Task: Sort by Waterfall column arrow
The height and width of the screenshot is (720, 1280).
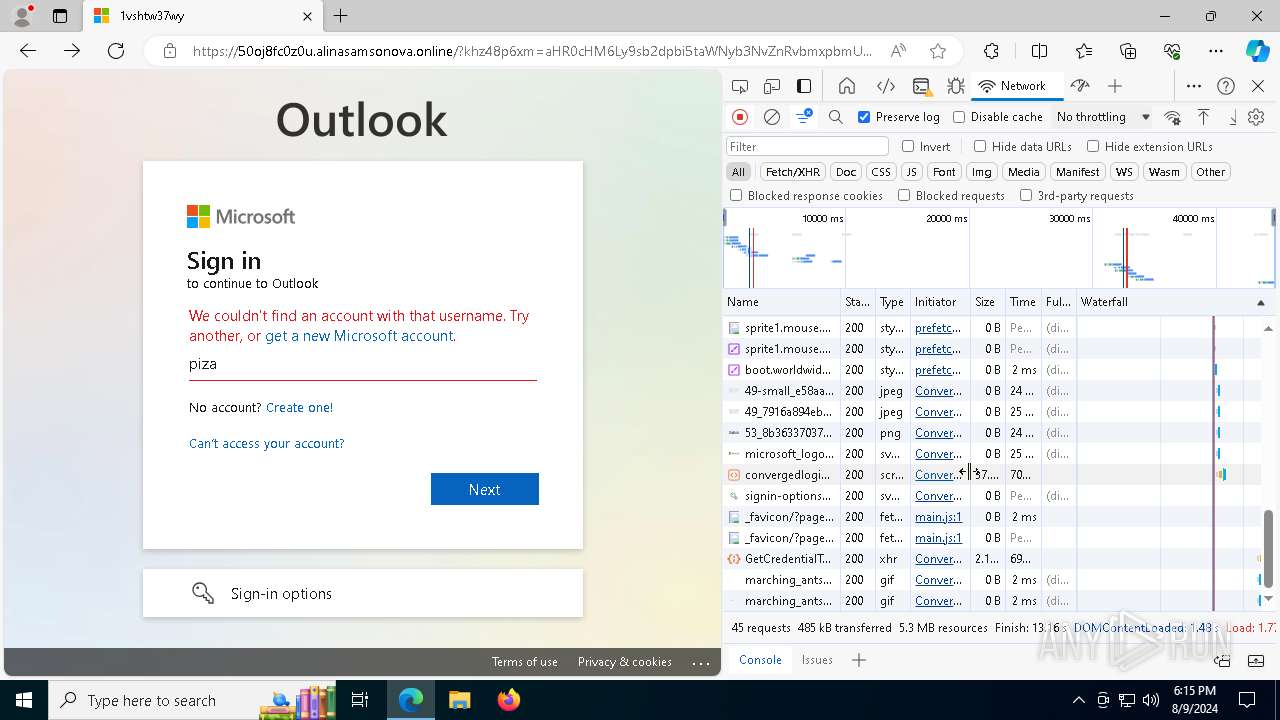Action: pos(1260,302)
